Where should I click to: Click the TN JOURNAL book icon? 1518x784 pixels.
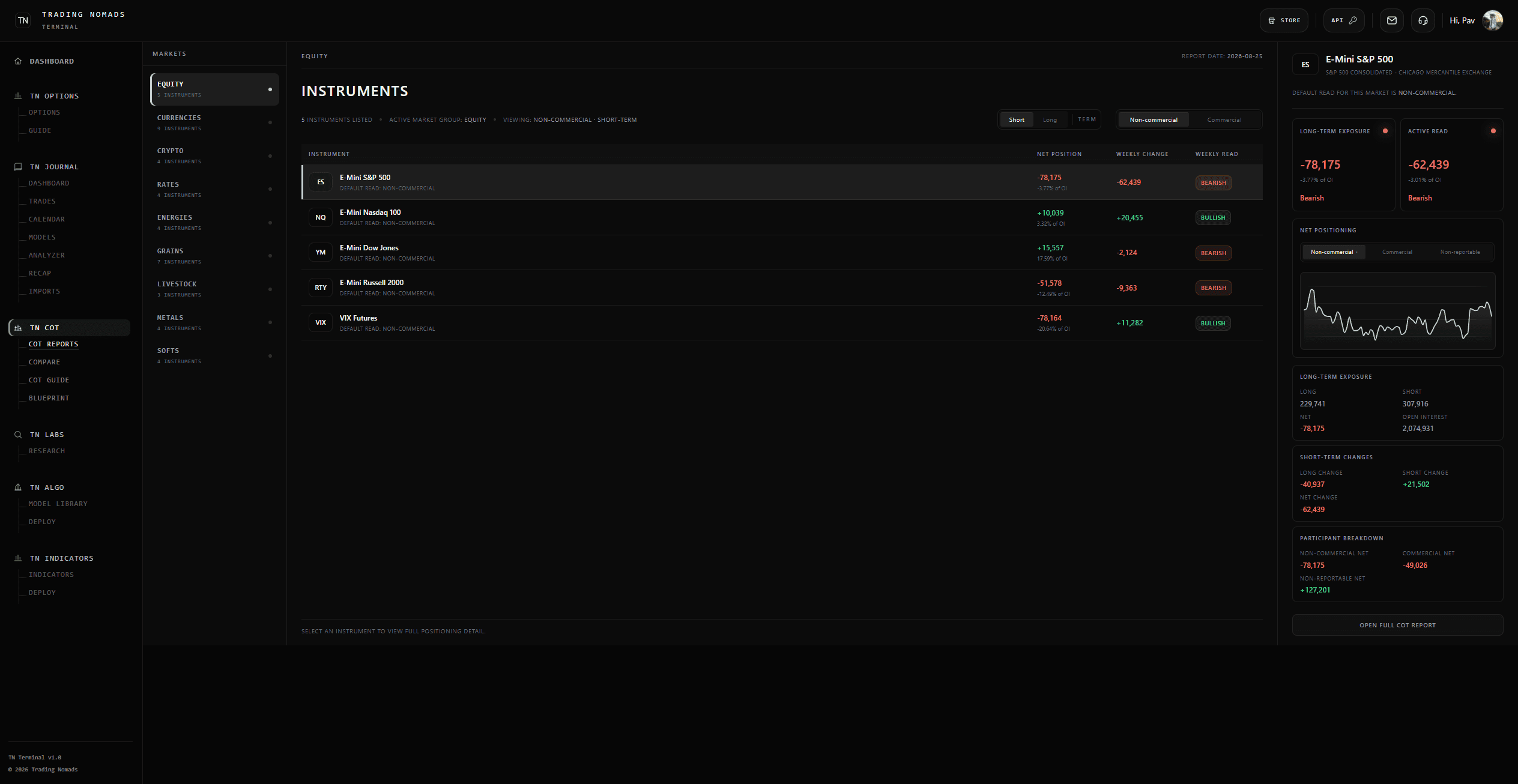pyautogui.click(x=18, y=167)
